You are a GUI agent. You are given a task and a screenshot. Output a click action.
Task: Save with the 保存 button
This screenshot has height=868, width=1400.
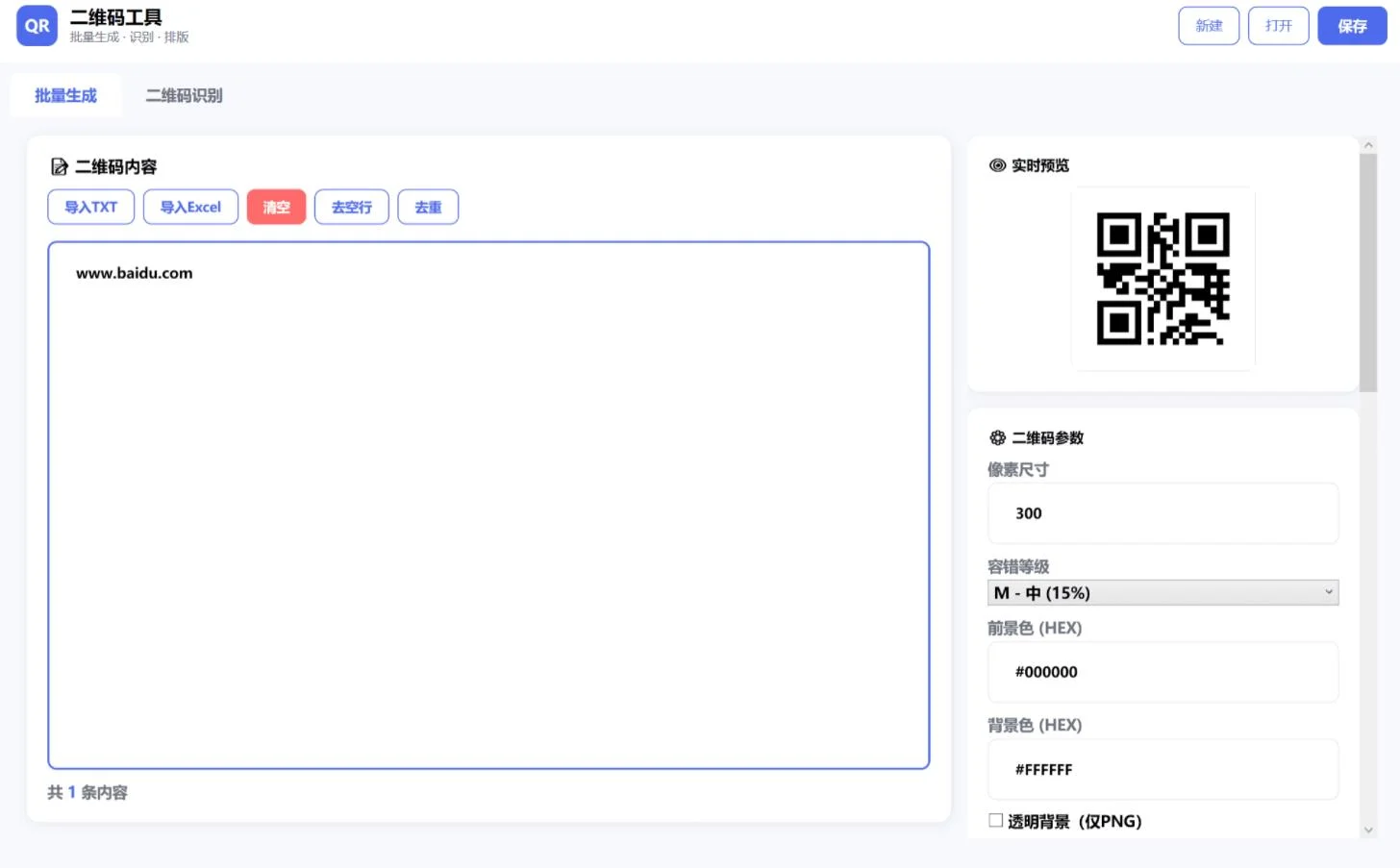click(1352, 26)
